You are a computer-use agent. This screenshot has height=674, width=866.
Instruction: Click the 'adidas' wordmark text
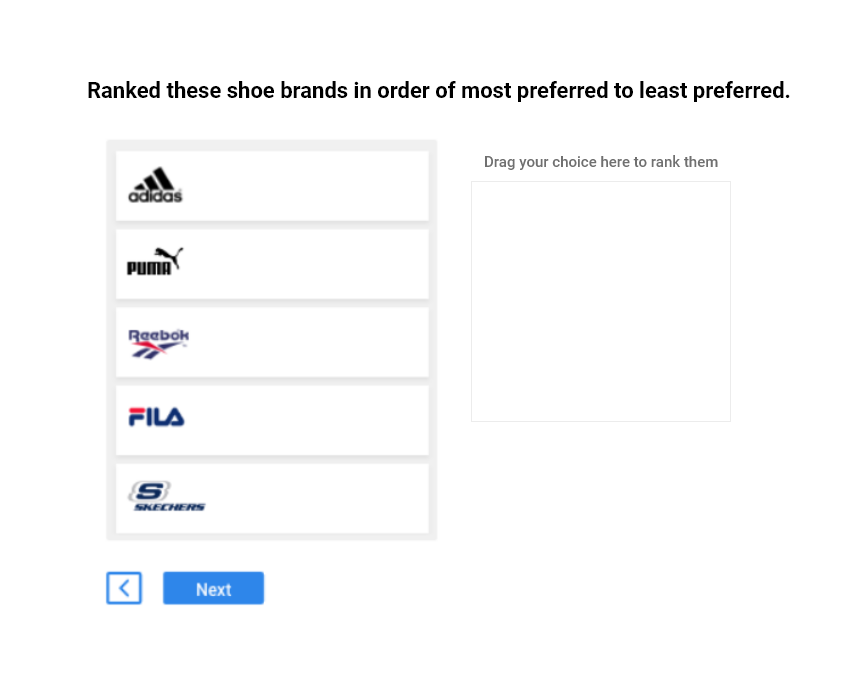(155, 196)
